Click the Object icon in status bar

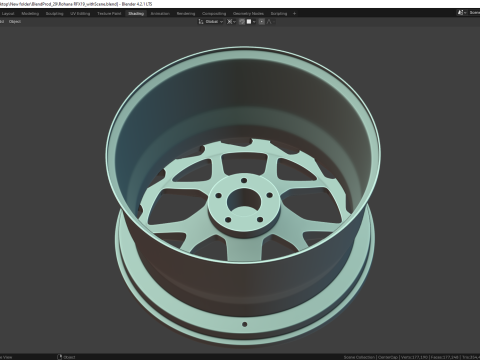60,357
